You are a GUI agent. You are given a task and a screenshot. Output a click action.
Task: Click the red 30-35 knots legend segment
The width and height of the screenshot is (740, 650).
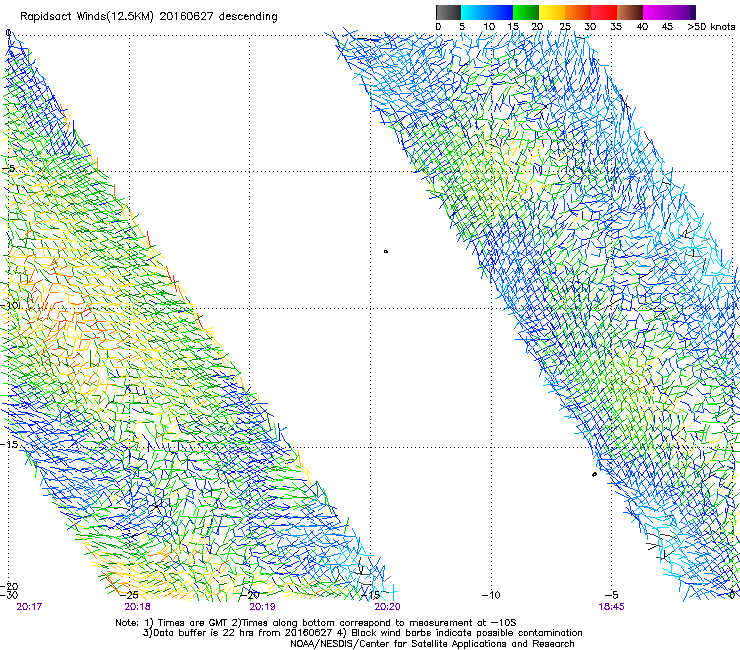tap(604, 12)
